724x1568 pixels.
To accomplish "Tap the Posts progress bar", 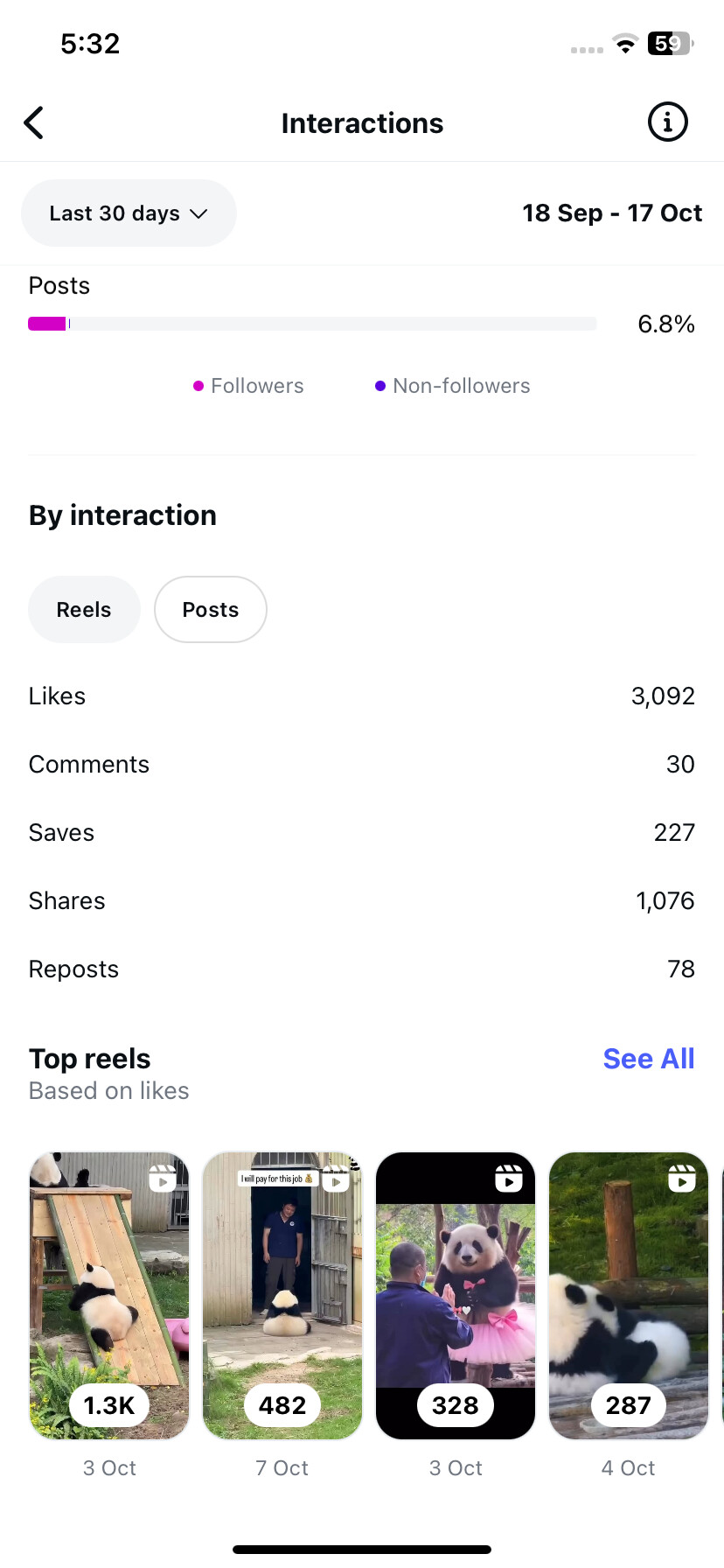I will (x=312, y=324).
